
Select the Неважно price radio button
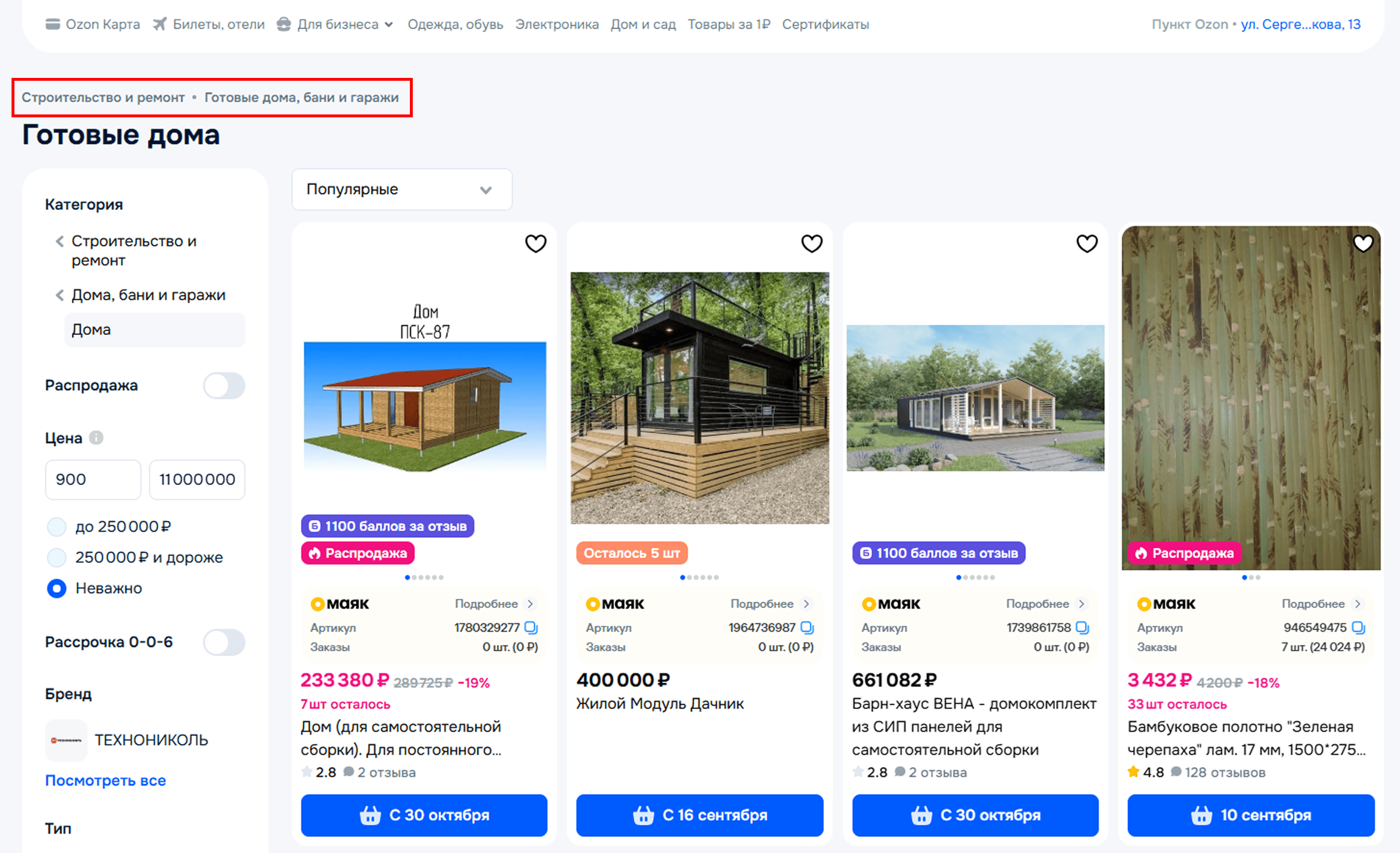coord(56,589)
